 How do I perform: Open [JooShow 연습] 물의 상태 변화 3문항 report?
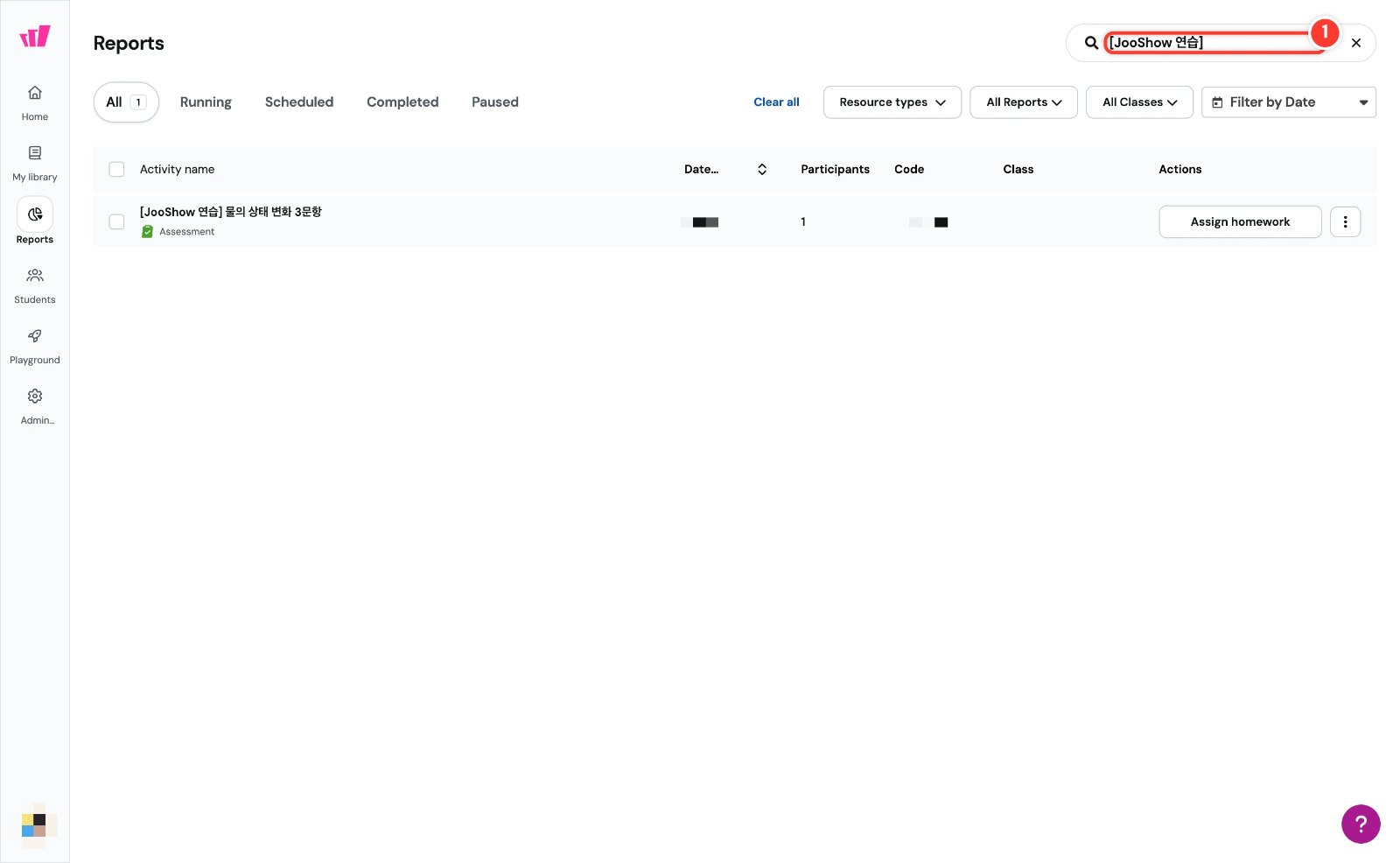click(231, 212)
